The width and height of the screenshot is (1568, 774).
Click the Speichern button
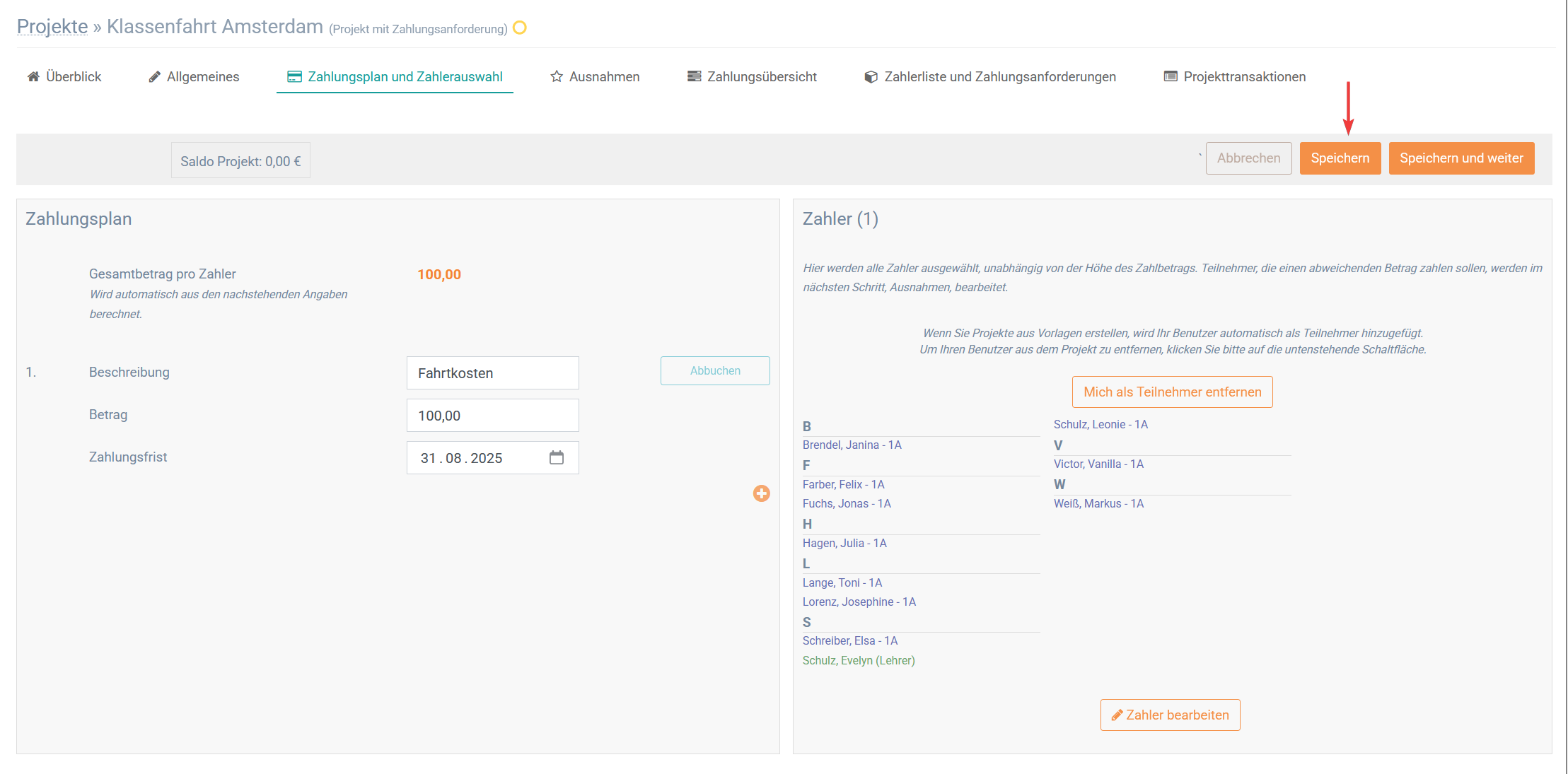1340,158
